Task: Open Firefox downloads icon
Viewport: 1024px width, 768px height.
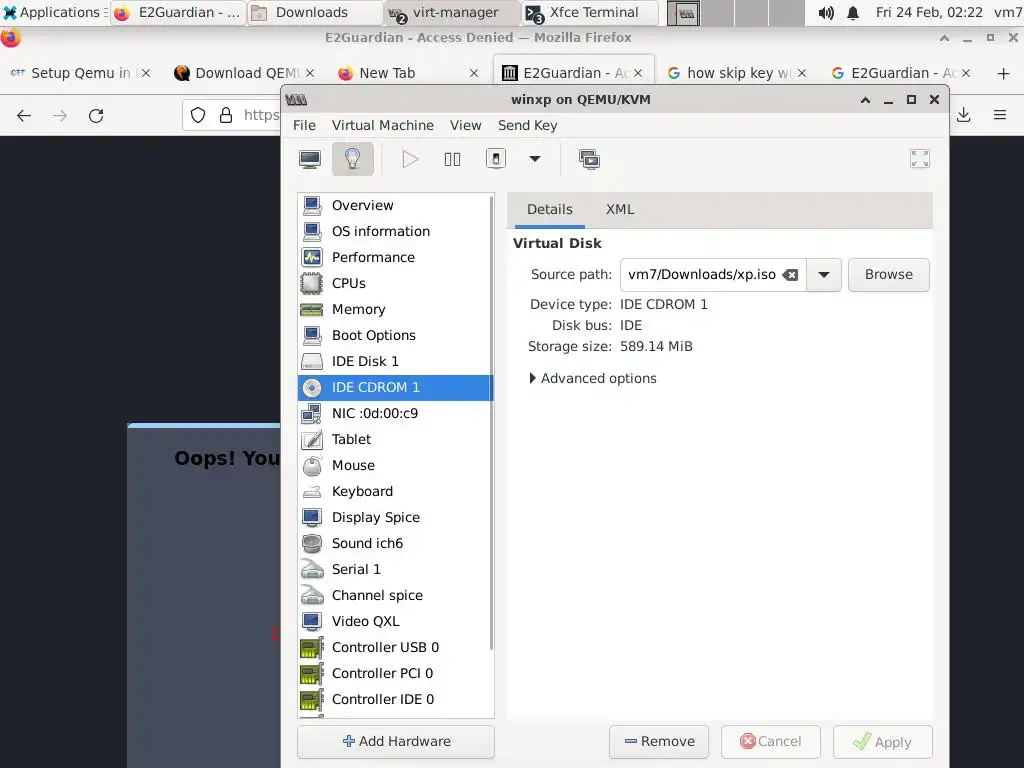Action: pos(963,116)
